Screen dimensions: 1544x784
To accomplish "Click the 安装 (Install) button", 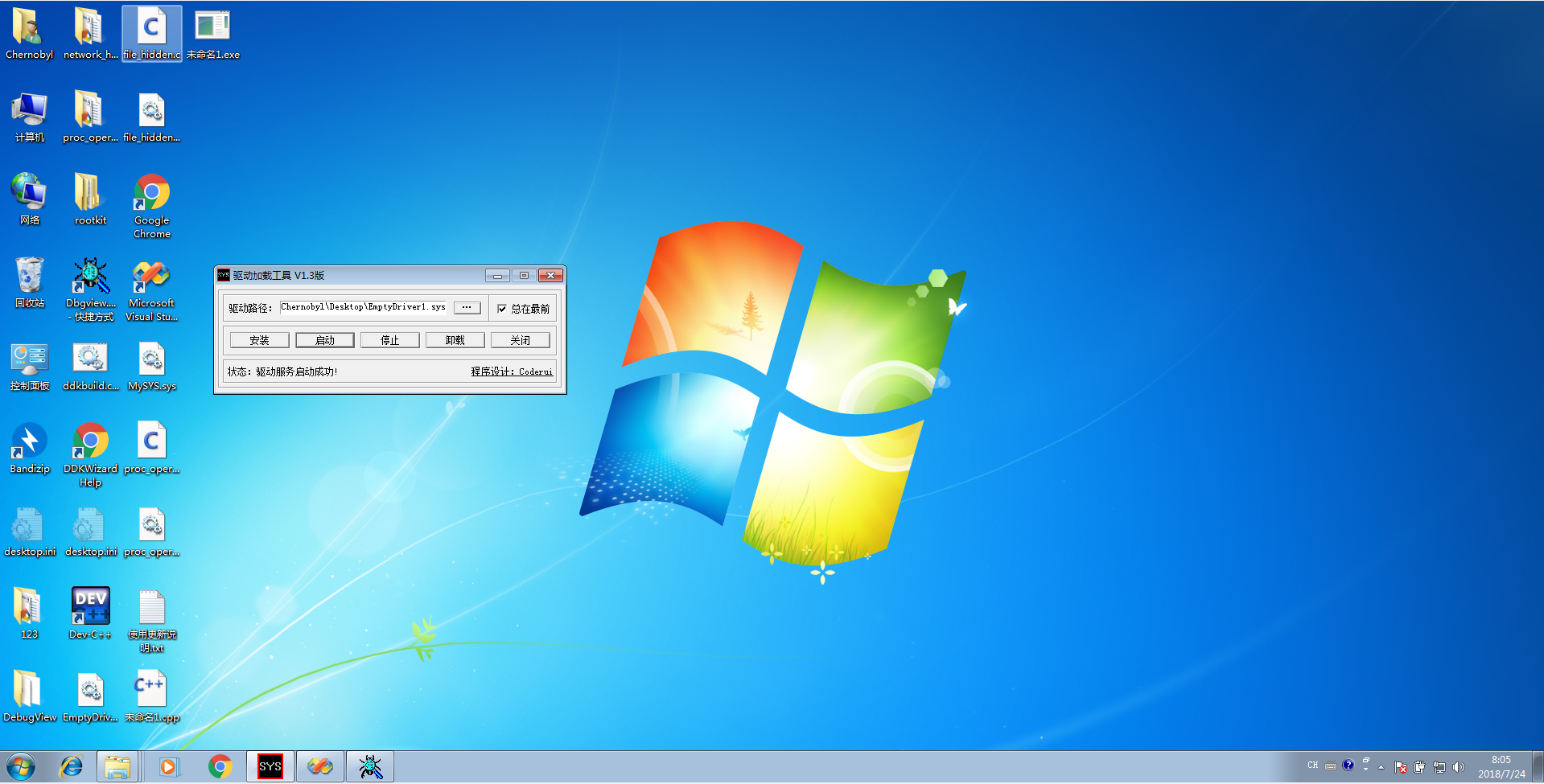I will click(x=259, y=340).
